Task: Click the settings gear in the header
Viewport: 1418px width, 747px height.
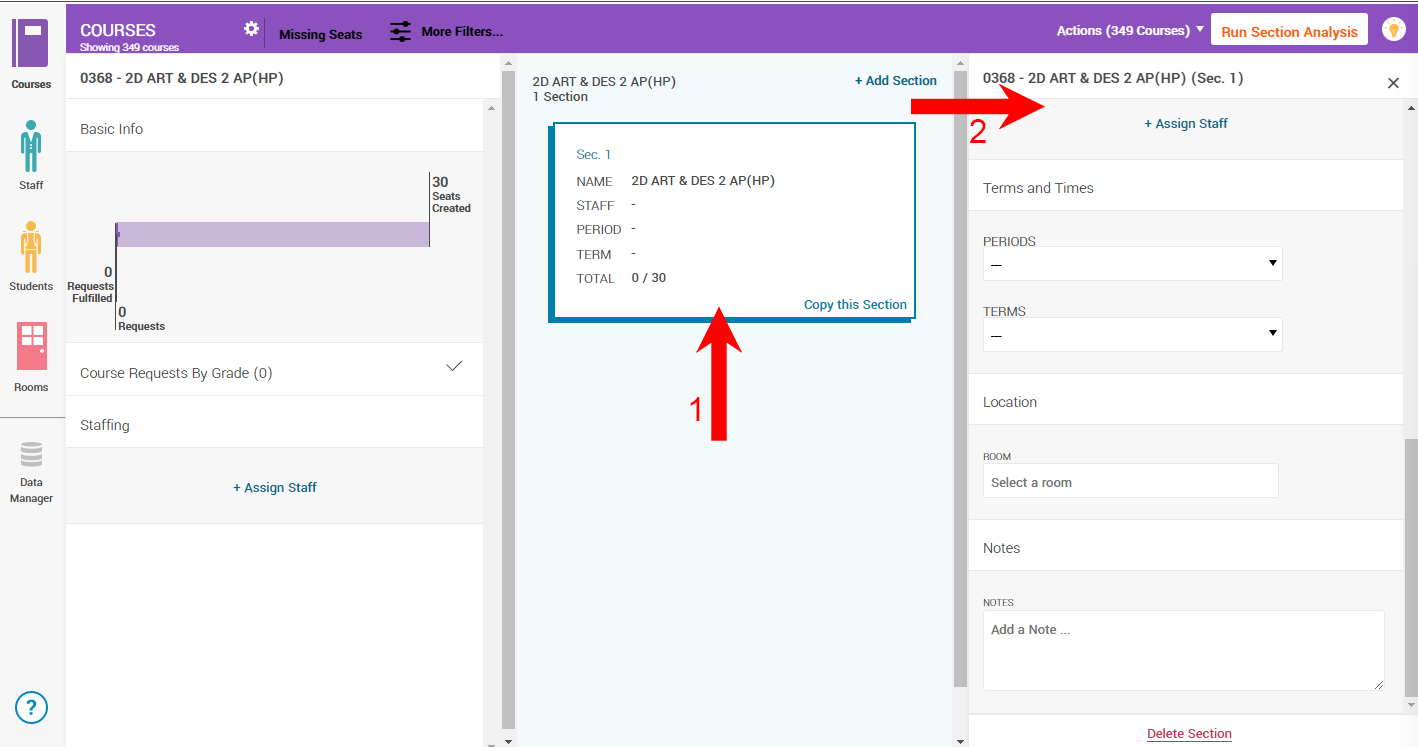Action: click(251, 29)
